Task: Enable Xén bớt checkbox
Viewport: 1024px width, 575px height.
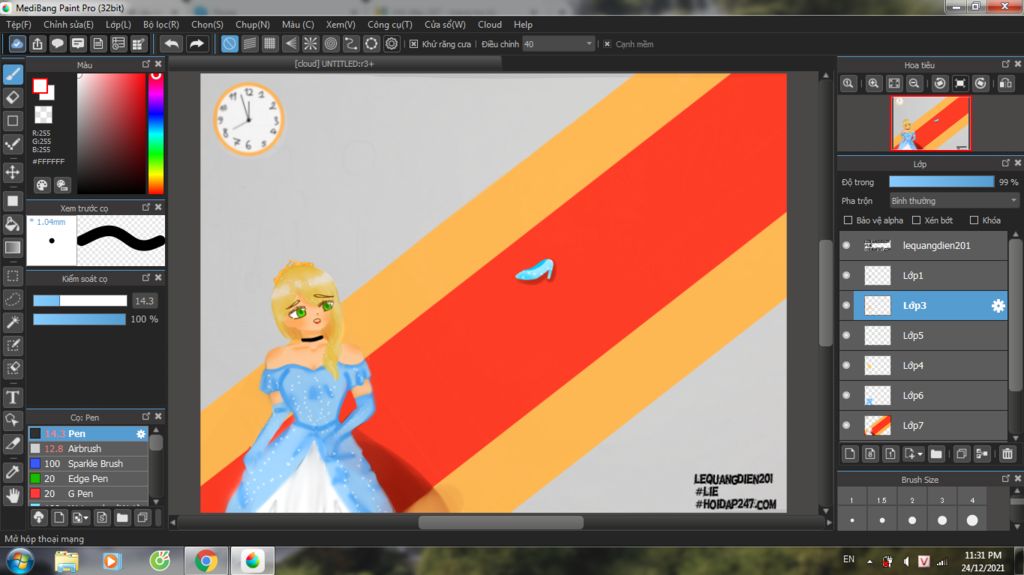Action: 916,220
